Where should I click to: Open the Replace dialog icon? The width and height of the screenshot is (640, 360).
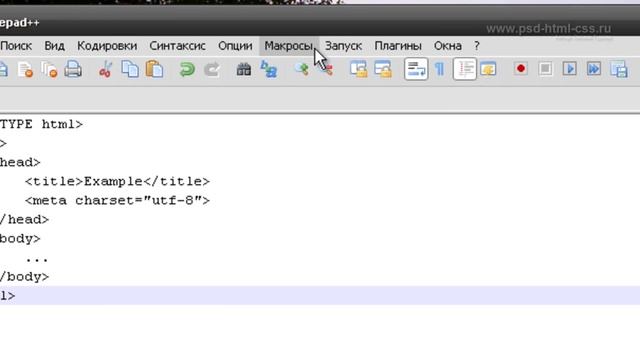point(269,69)
